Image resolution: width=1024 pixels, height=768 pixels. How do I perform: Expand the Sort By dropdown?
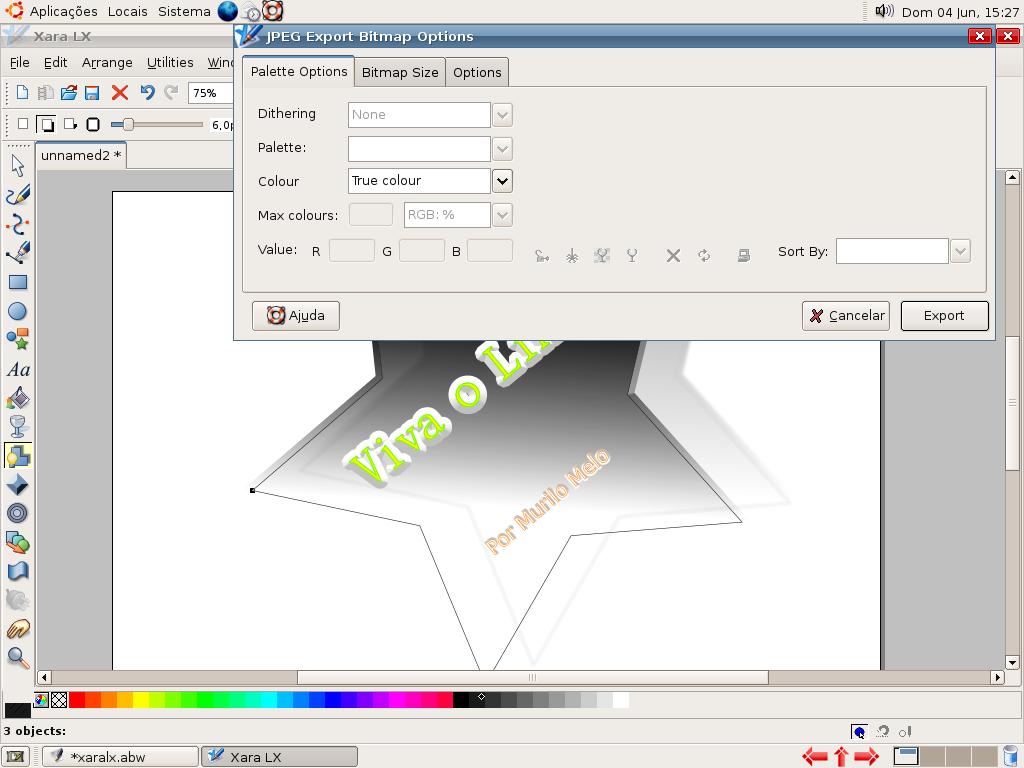point(960,251)
